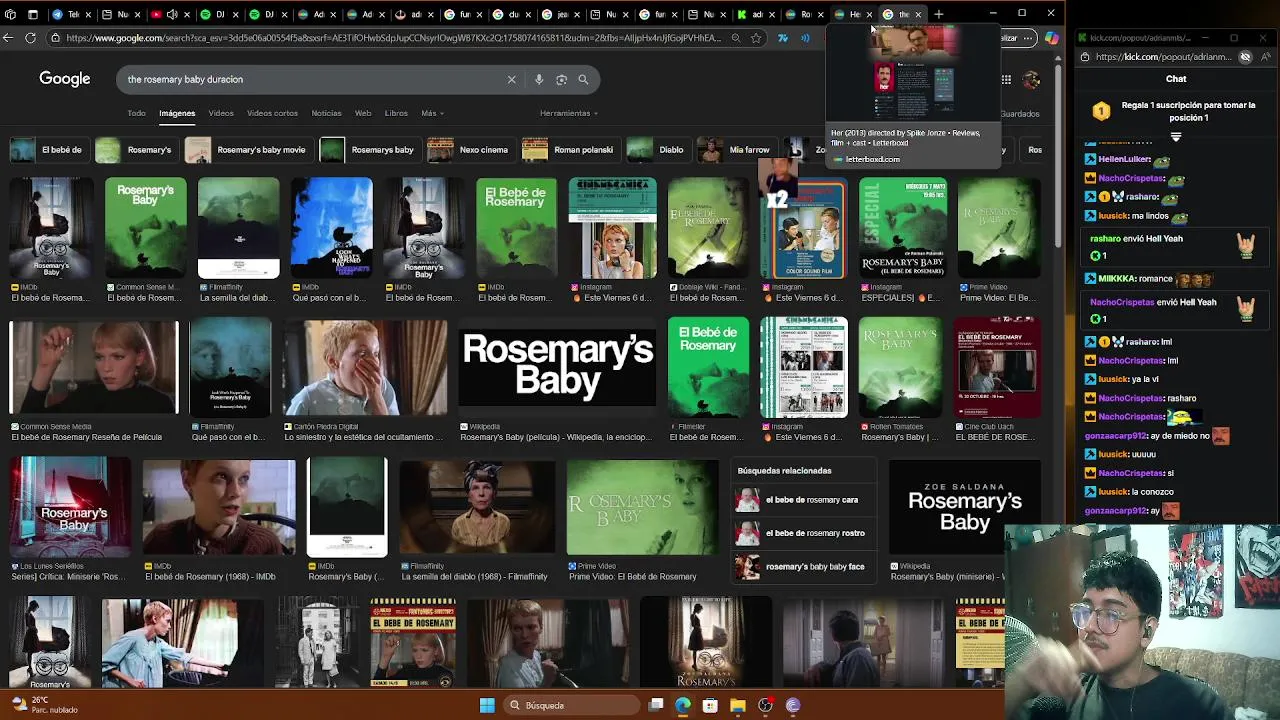The image size is (1280, 720).
Task: Click 'Regala 1 suscripción' banner in chat
Action: pos(1172,111)
